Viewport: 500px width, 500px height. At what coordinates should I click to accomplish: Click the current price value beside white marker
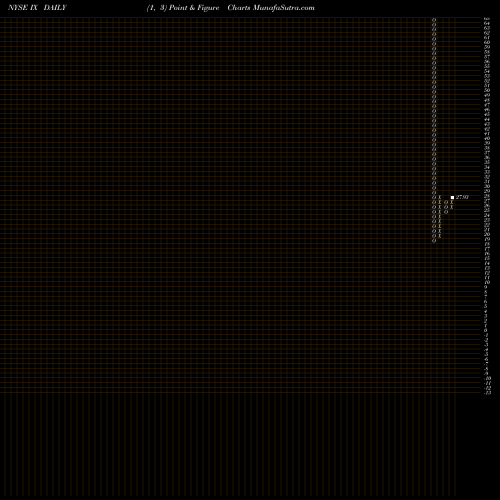pyautogui.click(x=462, y=197)
